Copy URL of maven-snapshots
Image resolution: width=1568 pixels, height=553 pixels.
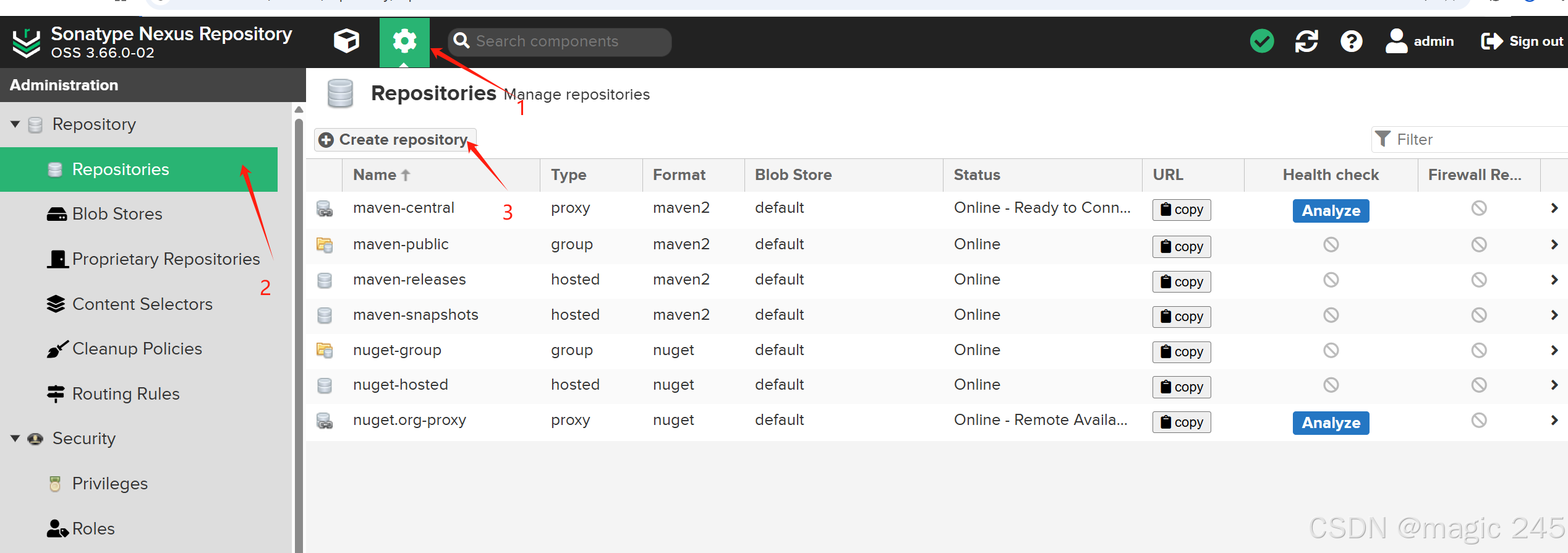click(1182, 317)
